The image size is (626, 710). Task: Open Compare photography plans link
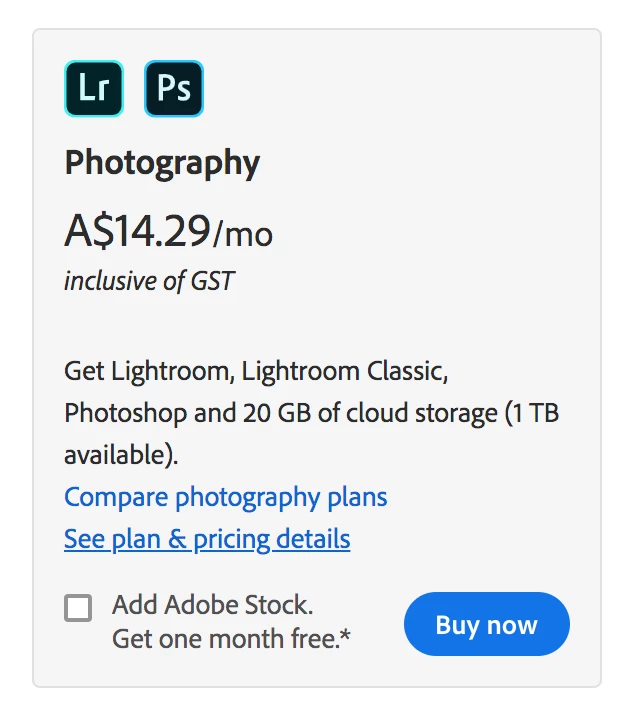coord(225,497)
